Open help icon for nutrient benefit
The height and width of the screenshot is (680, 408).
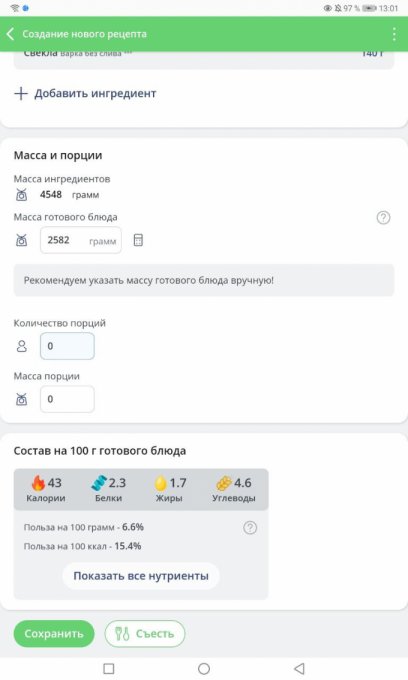coord(250,528)
